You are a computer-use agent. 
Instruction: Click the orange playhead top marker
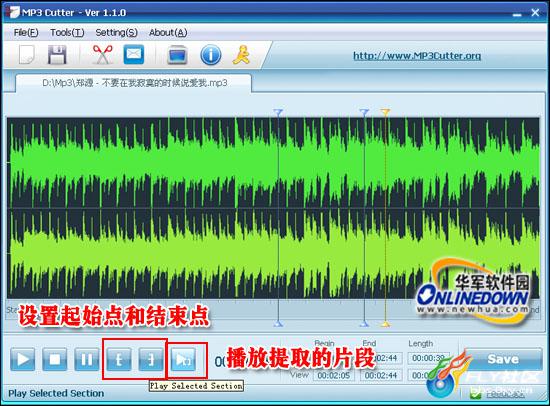point(385,112)
